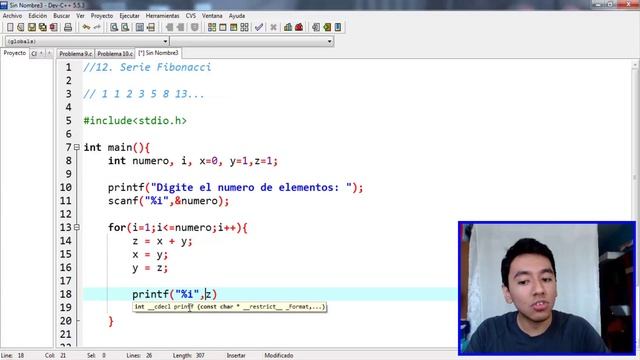Save all files toolbar icon

coord(42,27)
